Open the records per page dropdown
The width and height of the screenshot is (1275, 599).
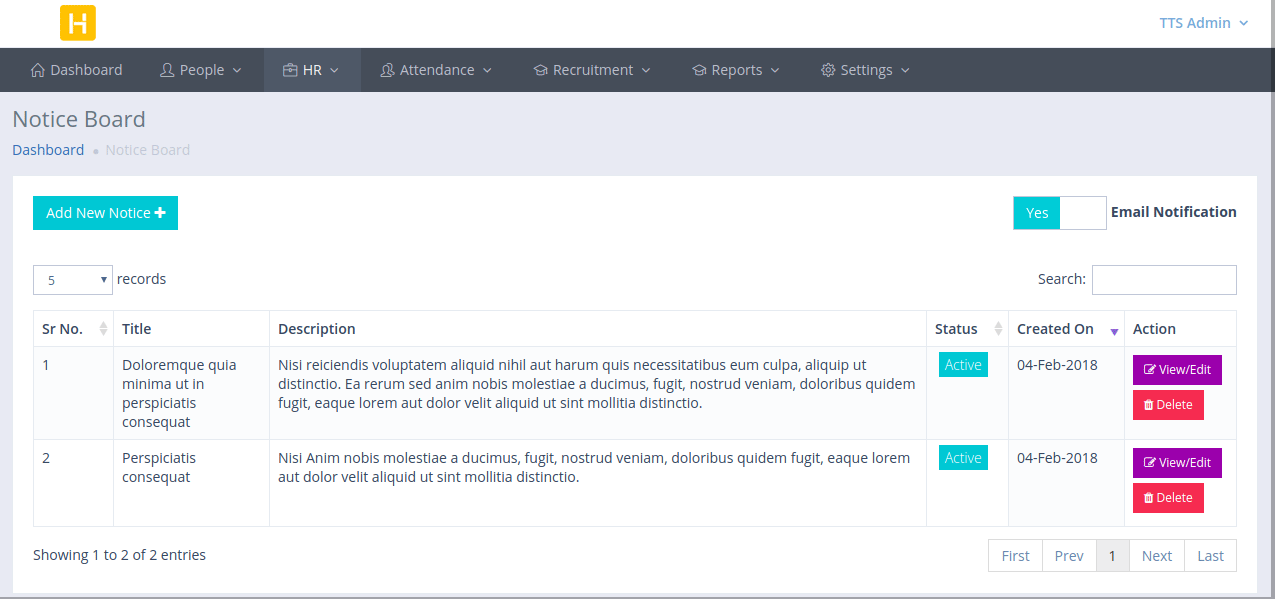click(x=73, y=280)
